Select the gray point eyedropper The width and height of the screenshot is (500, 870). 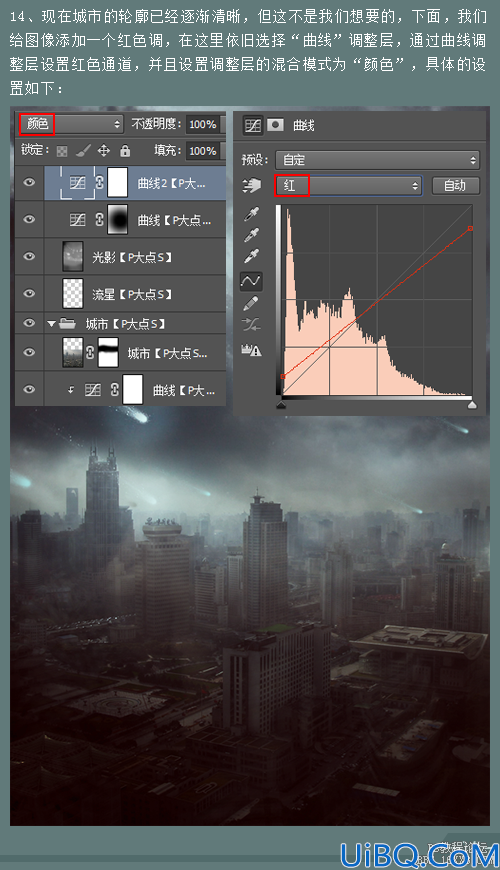point(251,235)
